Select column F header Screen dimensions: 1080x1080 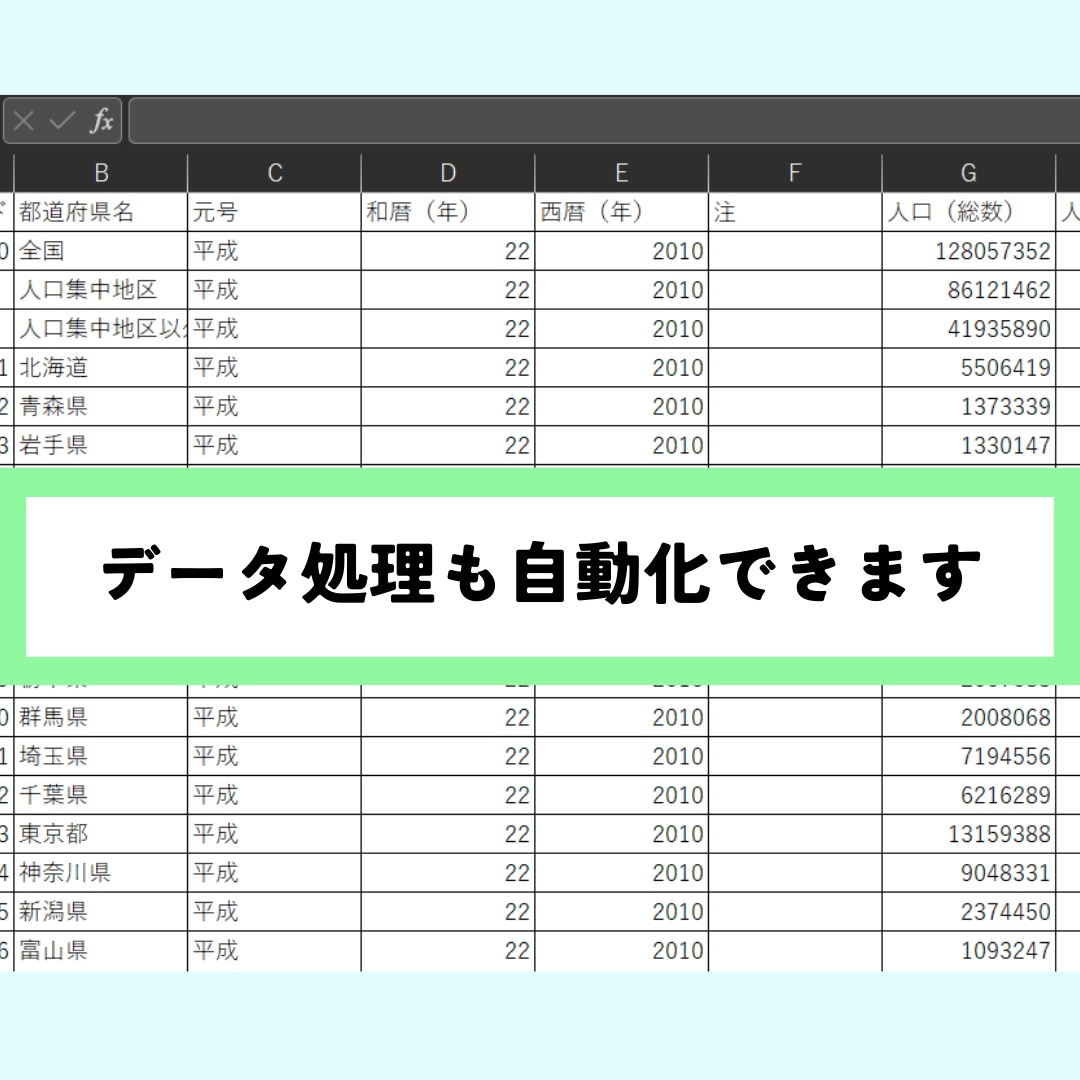pos(796,173)
